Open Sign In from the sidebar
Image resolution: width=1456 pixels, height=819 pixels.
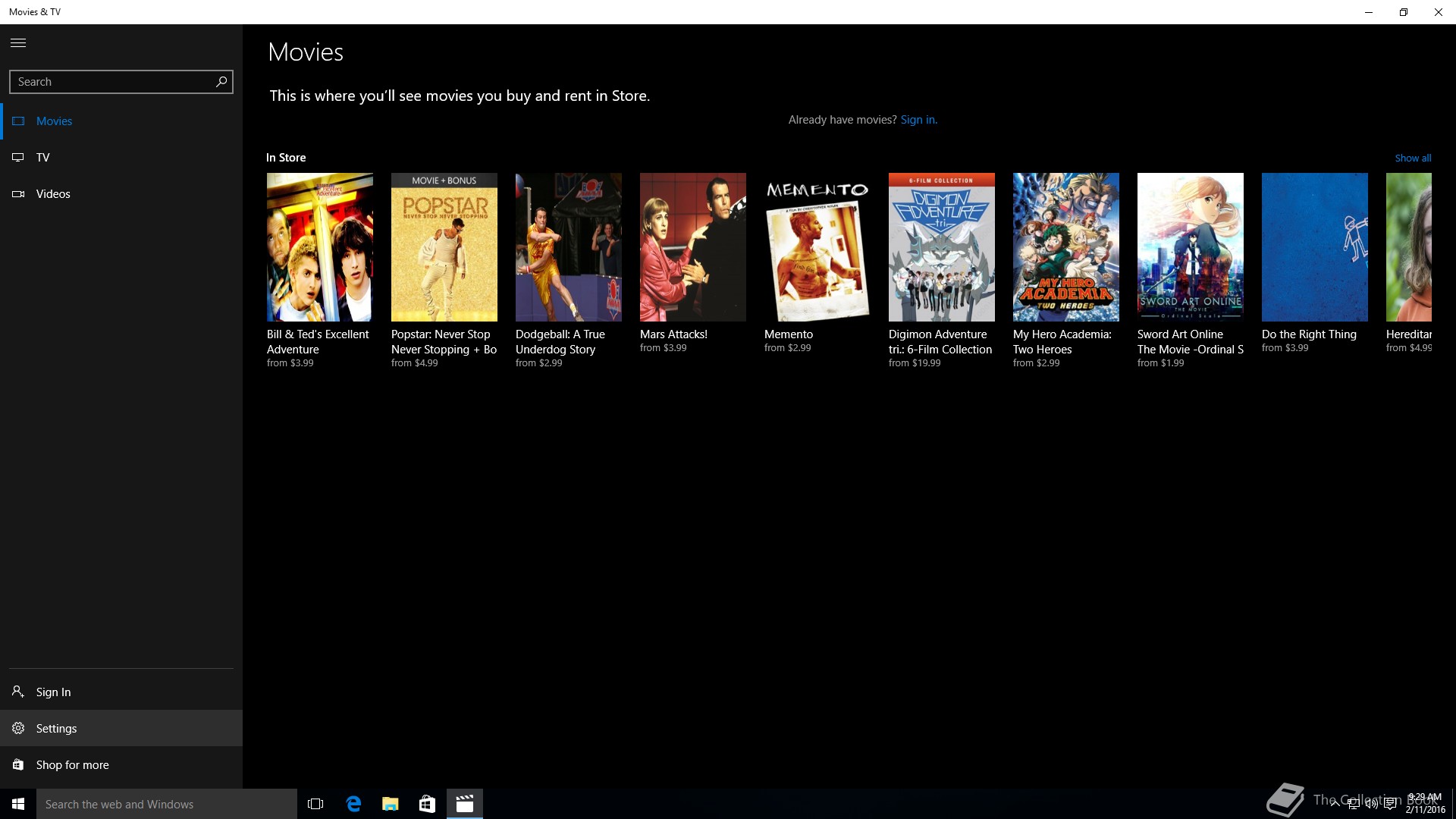[x=121, y=692]
